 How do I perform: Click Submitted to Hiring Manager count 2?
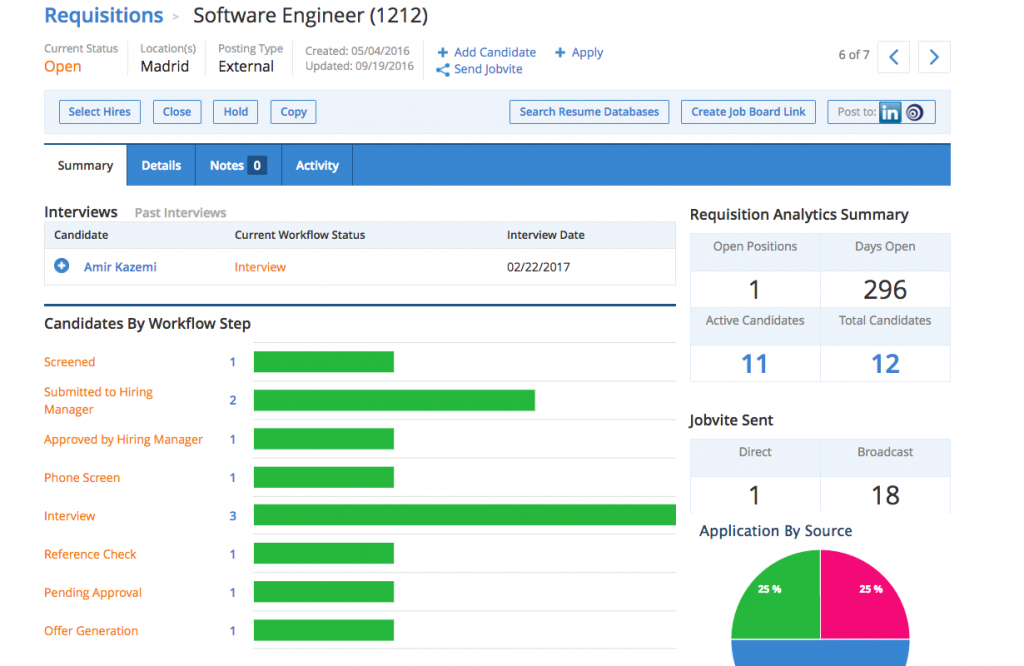tap(232, 400)
